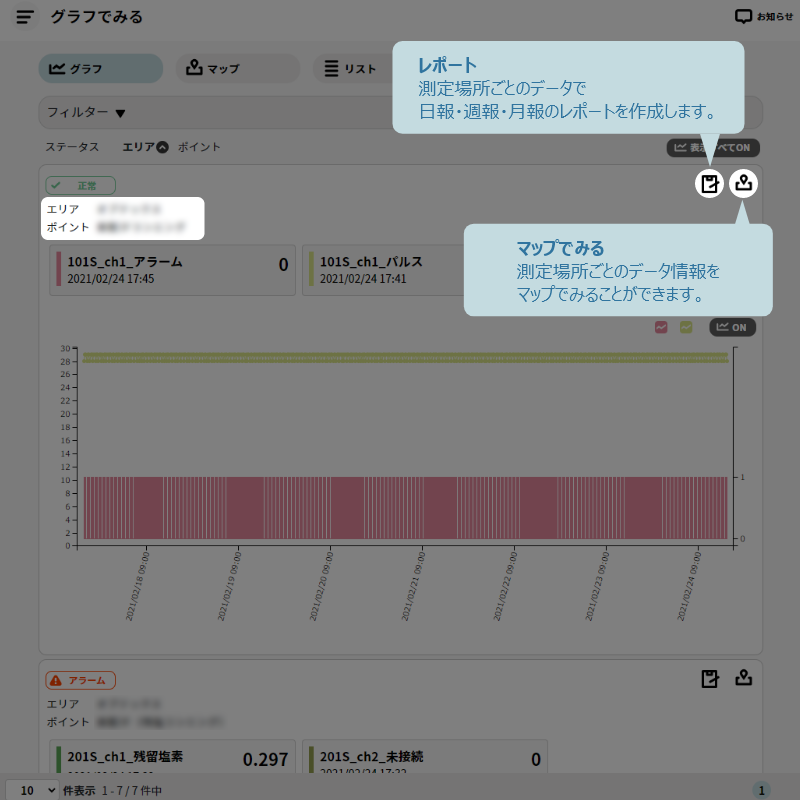800x800 pixels.
Task: Switch to the マップ tab
Action: (238, 68)
